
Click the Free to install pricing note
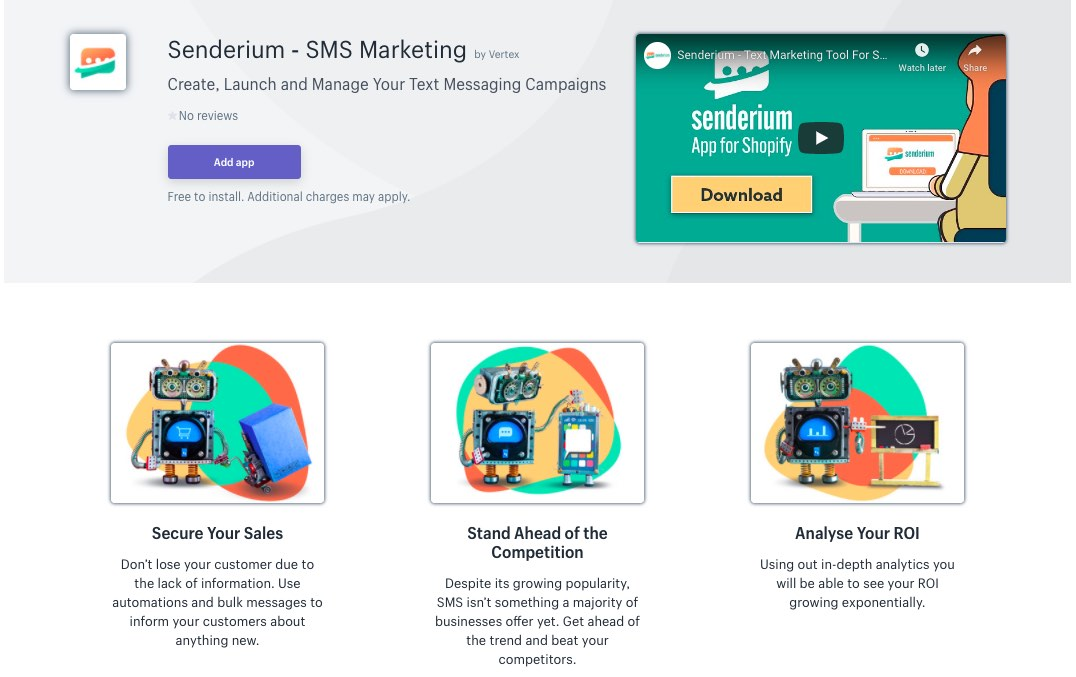tap(289, 197)
